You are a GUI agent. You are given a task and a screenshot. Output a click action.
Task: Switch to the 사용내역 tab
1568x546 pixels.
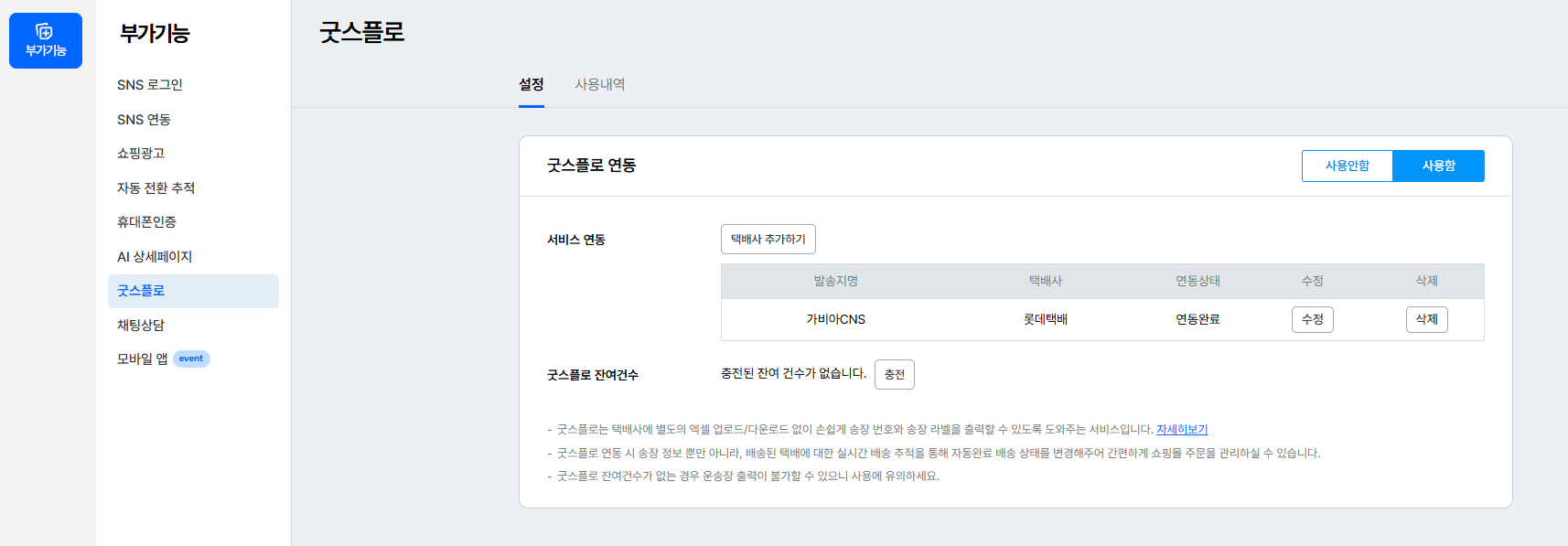[600, 85]
